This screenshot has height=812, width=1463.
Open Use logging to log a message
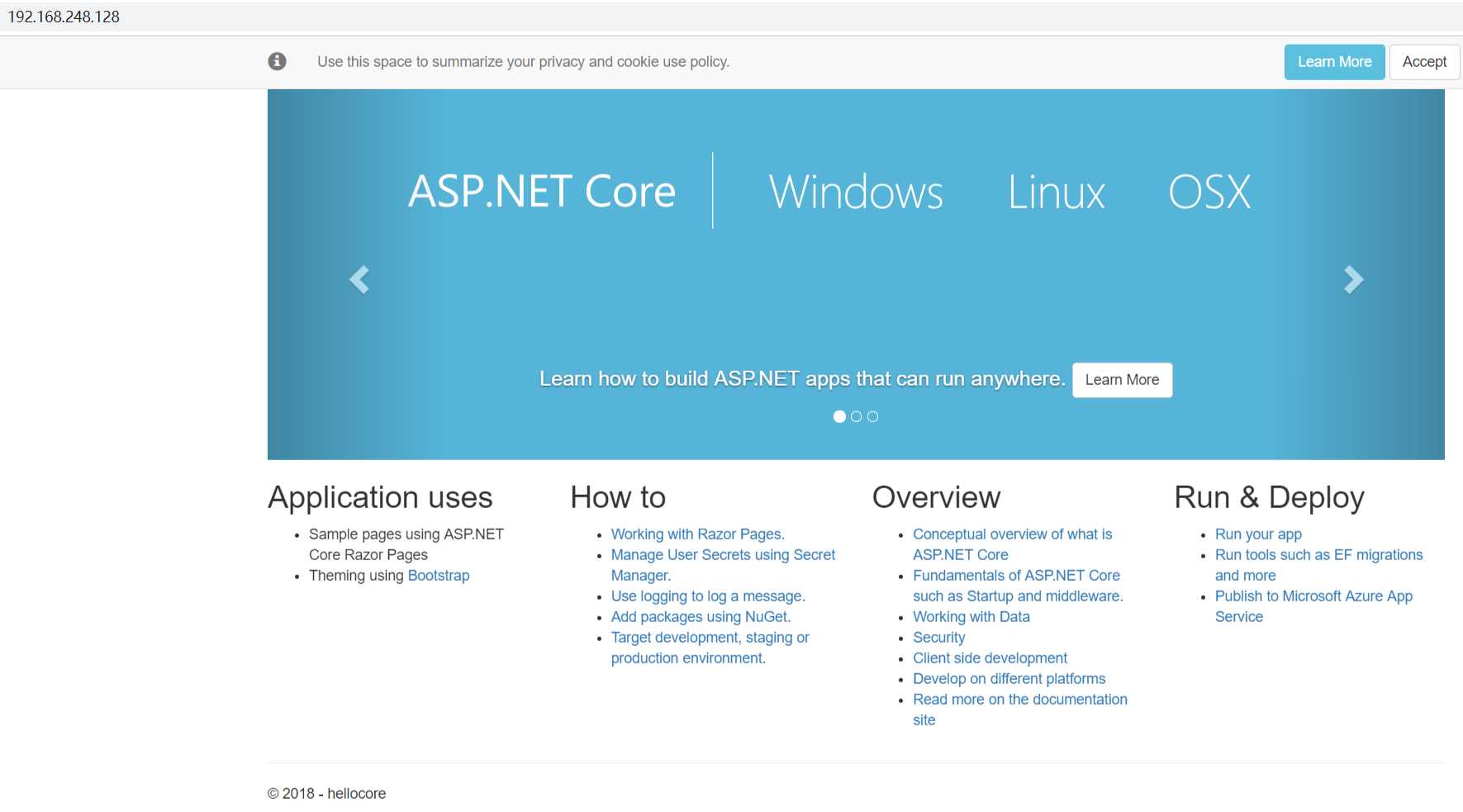point(708,596)
